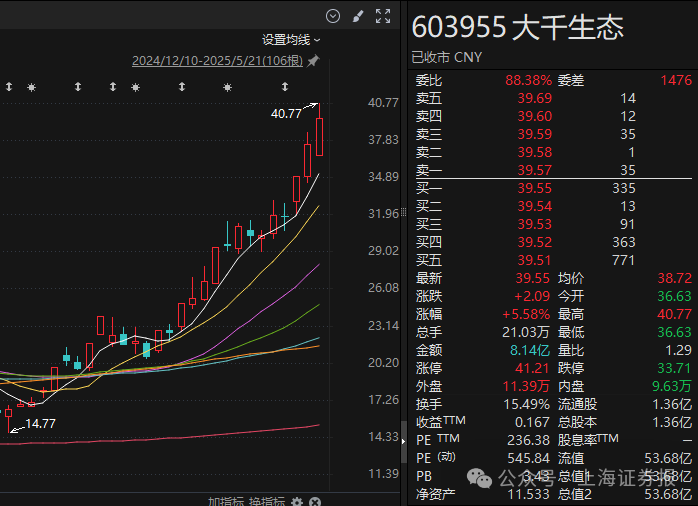Click the rightmost star-shaped event marker
The image size is (698, 506).
pos(227,87)
